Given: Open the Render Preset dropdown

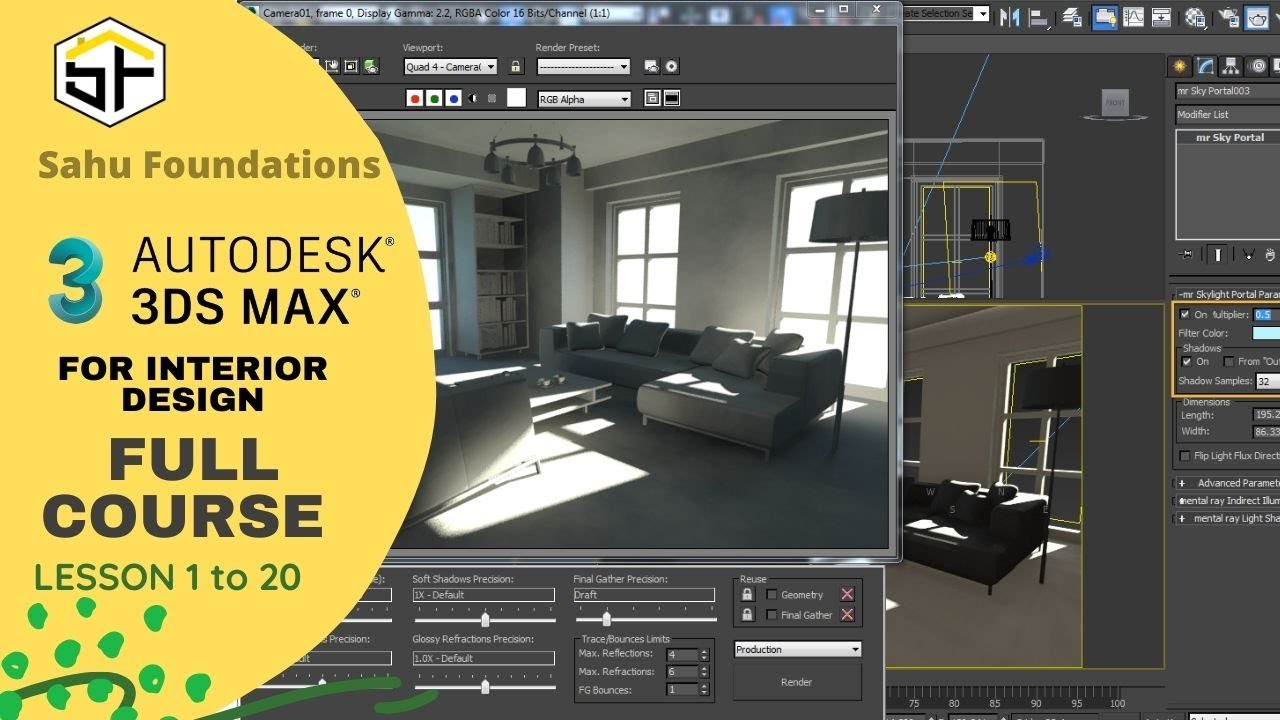Looking at the screenshot, I should tap(584, 67).
